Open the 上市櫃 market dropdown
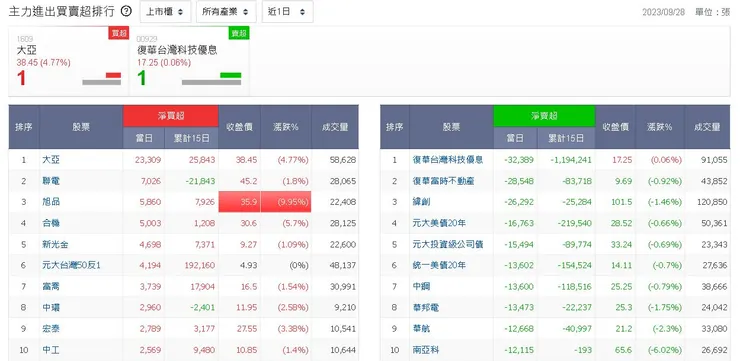This screenshot has width=740, height=361. 165,12
